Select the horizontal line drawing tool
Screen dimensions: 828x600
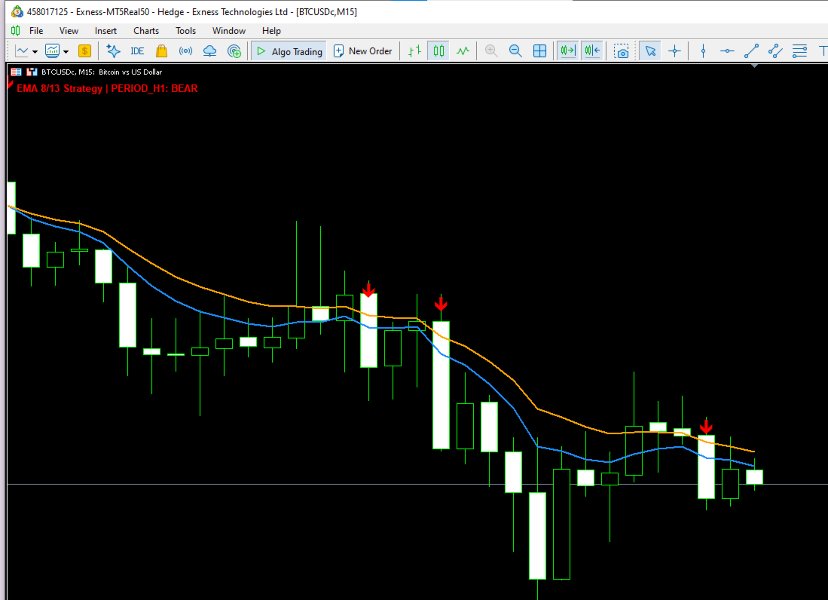(x=727, y=51)
